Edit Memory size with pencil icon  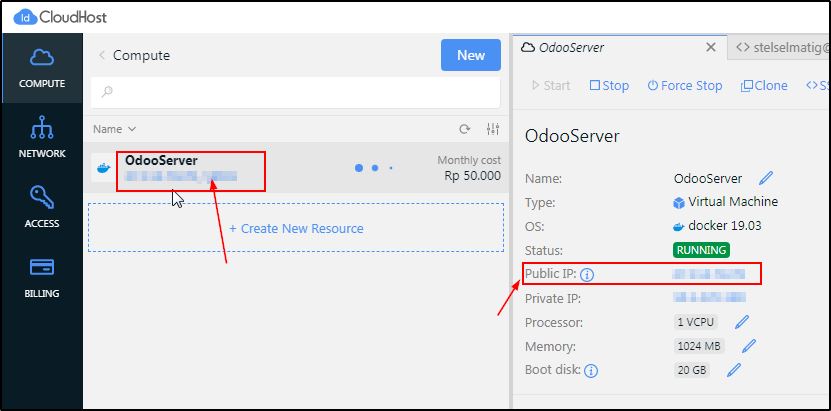pyautogui.click(x=748, y=346)
